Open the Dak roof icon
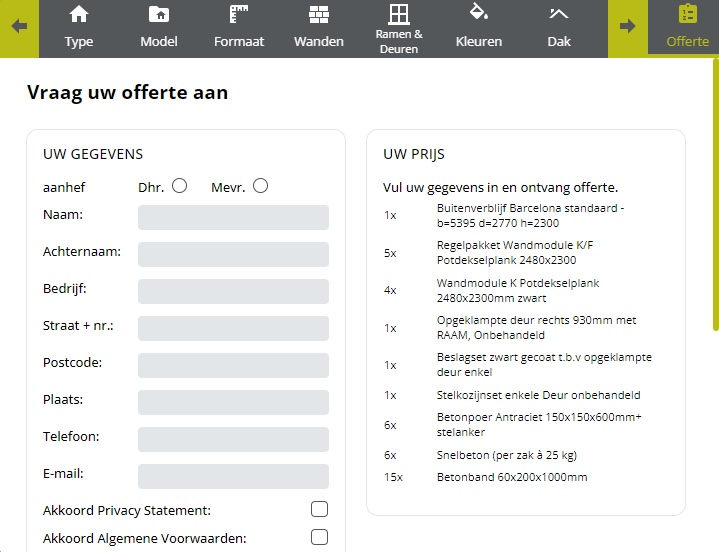 pyautogui.click(x=559, y=14)
